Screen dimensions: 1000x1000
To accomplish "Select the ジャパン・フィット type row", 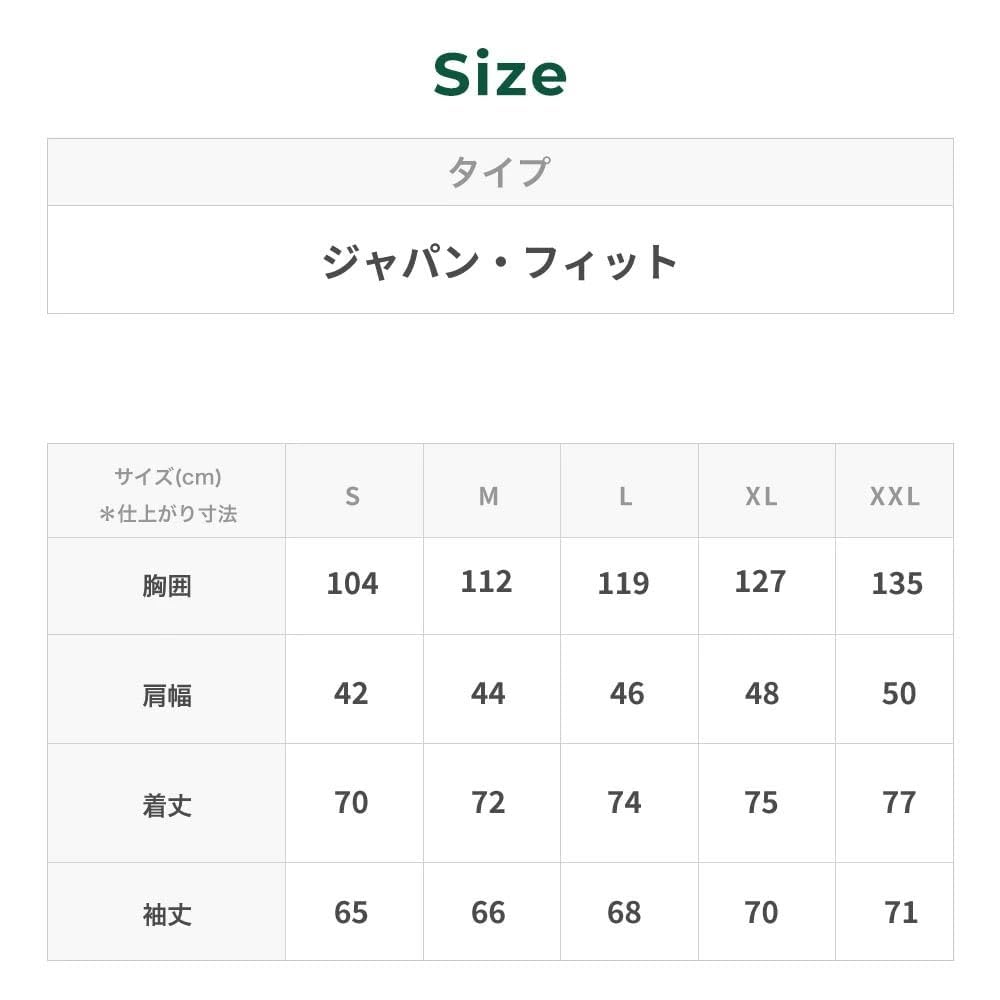I will coord(500,261).
